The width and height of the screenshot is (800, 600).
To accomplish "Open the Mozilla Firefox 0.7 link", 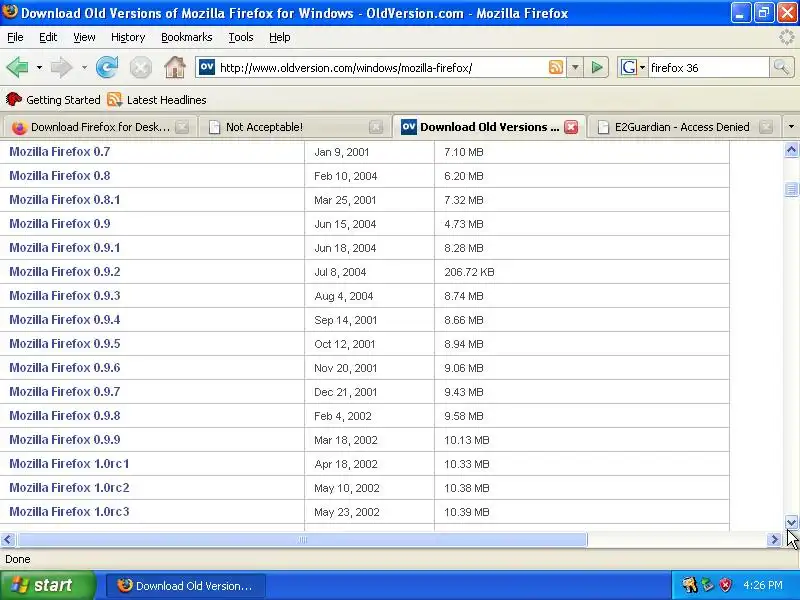I will [x=60, y=152].
